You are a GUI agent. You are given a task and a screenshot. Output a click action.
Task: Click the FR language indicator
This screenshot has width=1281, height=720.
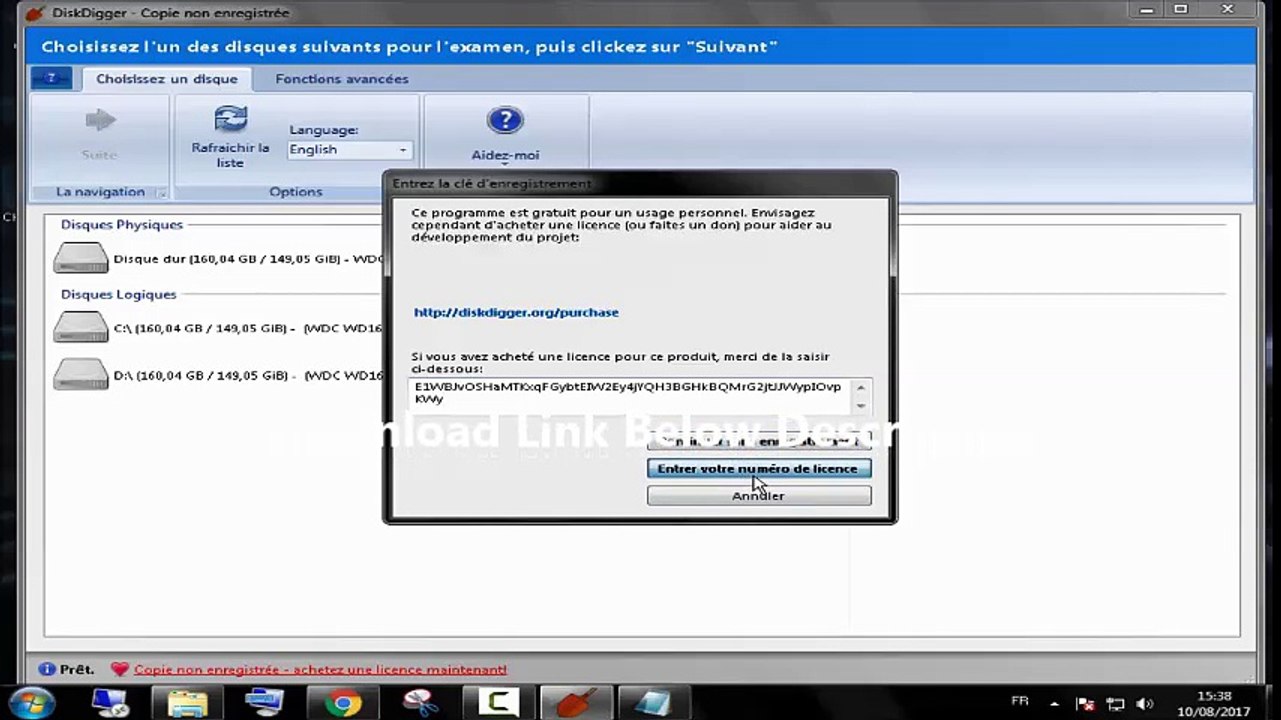pyautogui.click(x=1020, y=702)
